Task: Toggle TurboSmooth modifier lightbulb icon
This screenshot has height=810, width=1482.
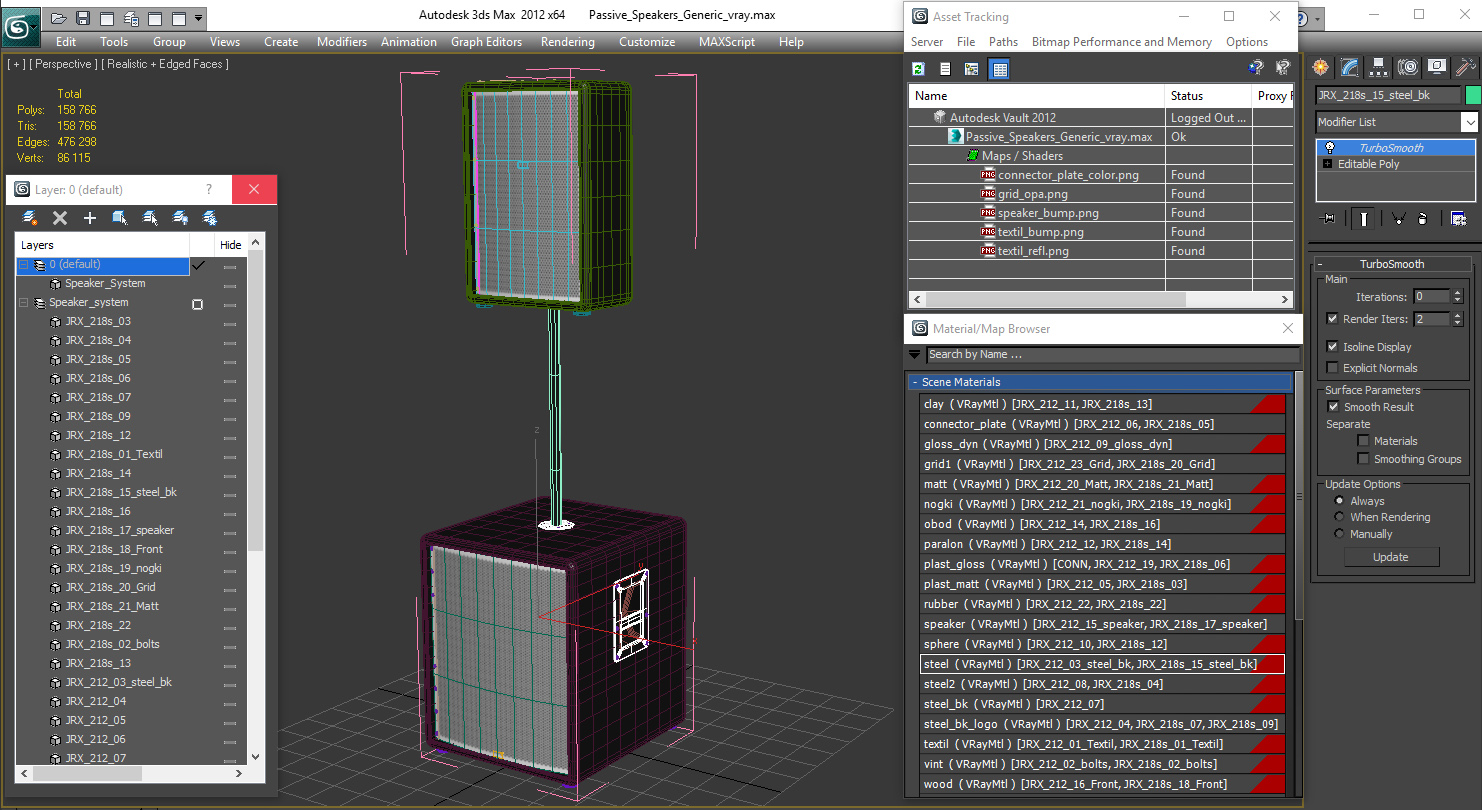Action: point(1329,147)
